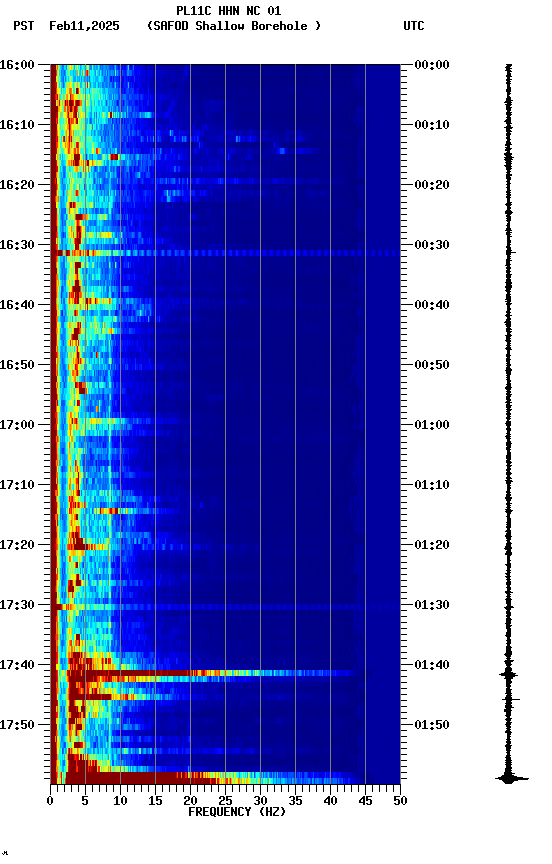
Task: Click the 16:20 PST time label
Action: click(x=17, y=185)
